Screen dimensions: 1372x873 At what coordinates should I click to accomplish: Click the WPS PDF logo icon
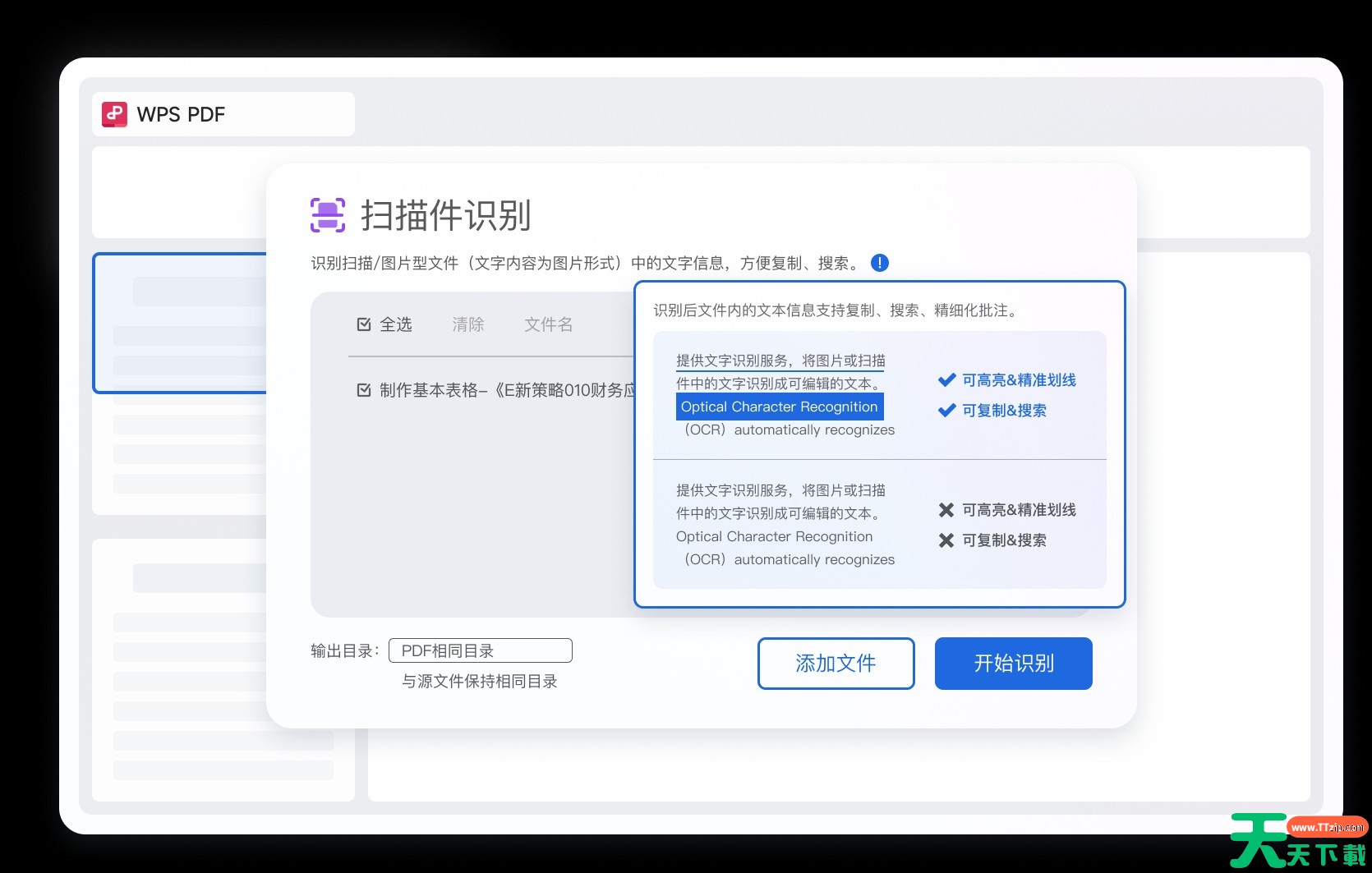pos(114,114)
